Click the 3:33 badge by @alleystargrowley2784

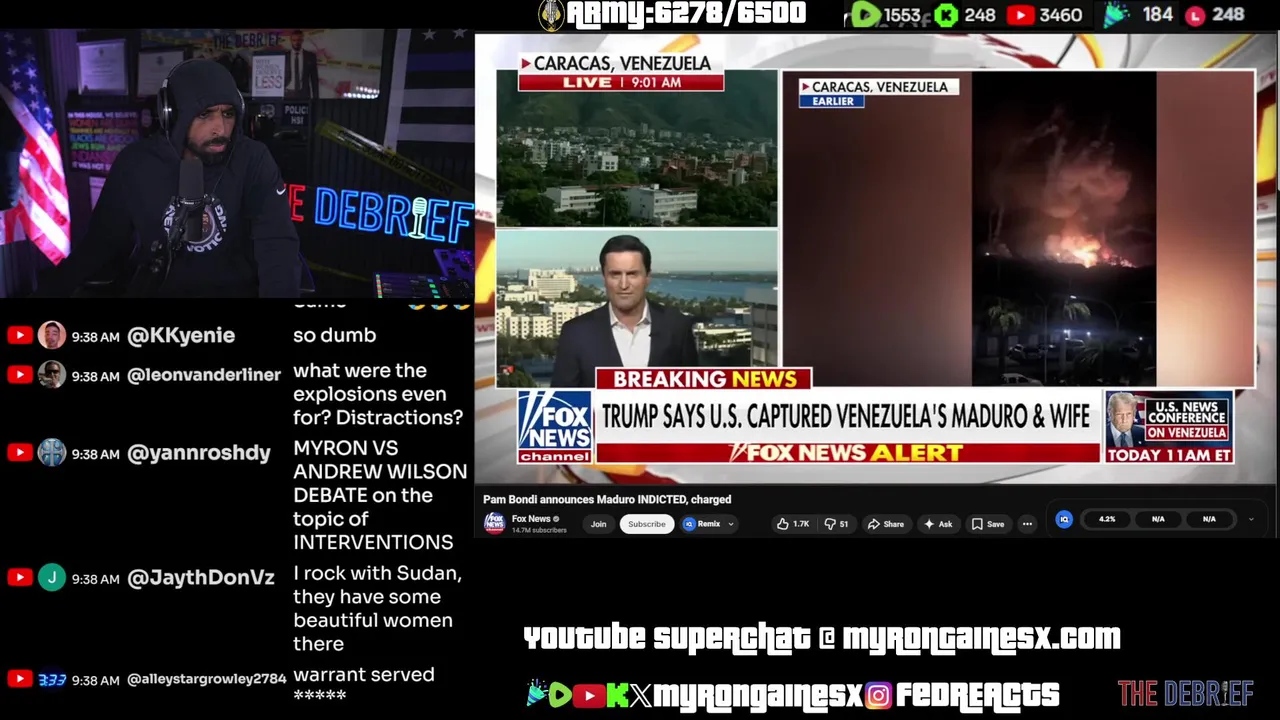click(x=52, y=680)
